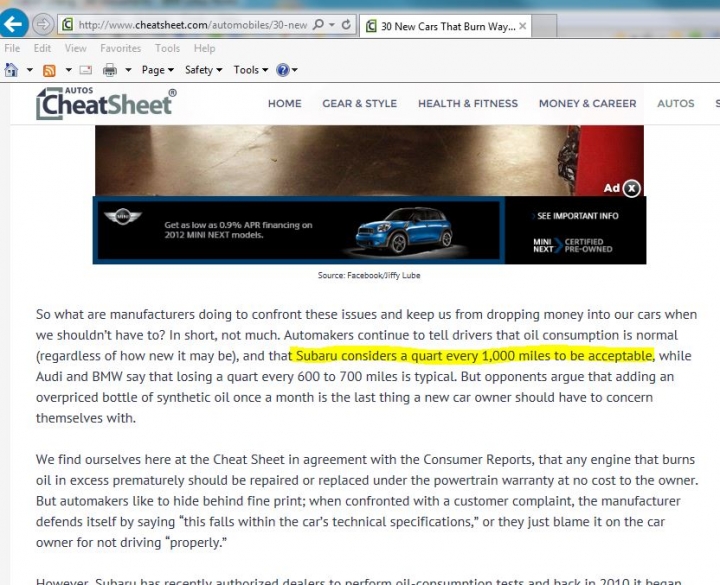This screenshot has width=720, height=585.
Task: Refresh the page with reload icon
Action: (347, 24)
